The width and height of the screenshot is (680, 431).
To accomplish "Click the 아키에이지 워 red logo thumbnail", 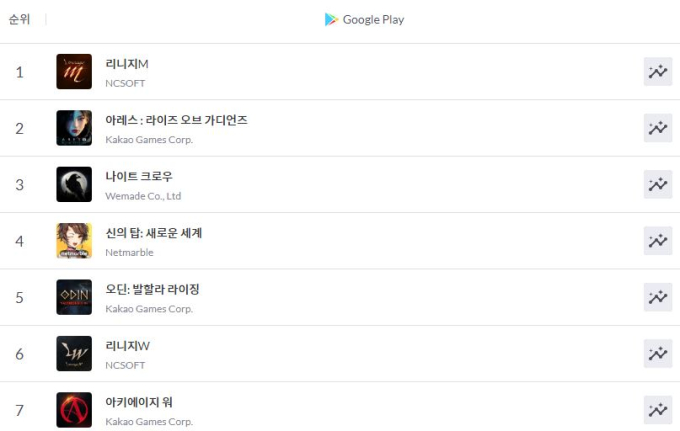I will pos(74,410).
